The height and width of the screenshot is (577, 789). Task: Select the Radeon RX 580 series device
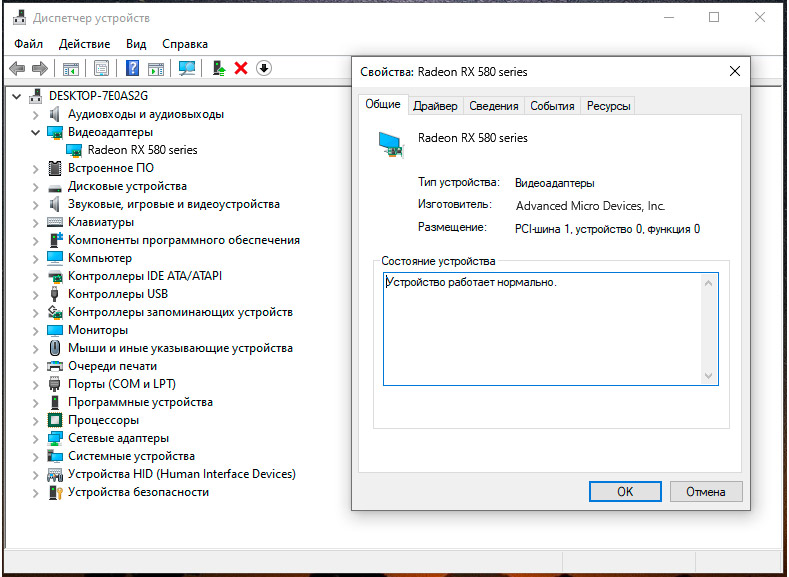coord(142,150)
